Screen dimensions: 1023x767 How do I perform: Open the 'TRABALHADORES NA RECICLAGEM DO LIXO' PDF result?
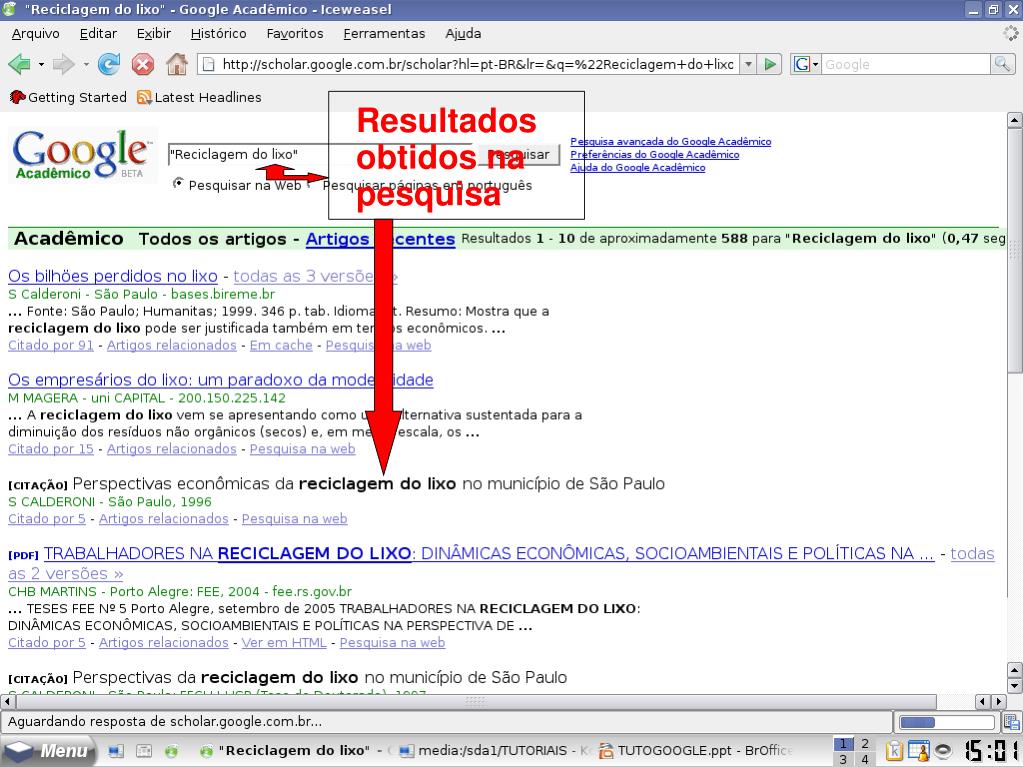[x=489, y=553]
